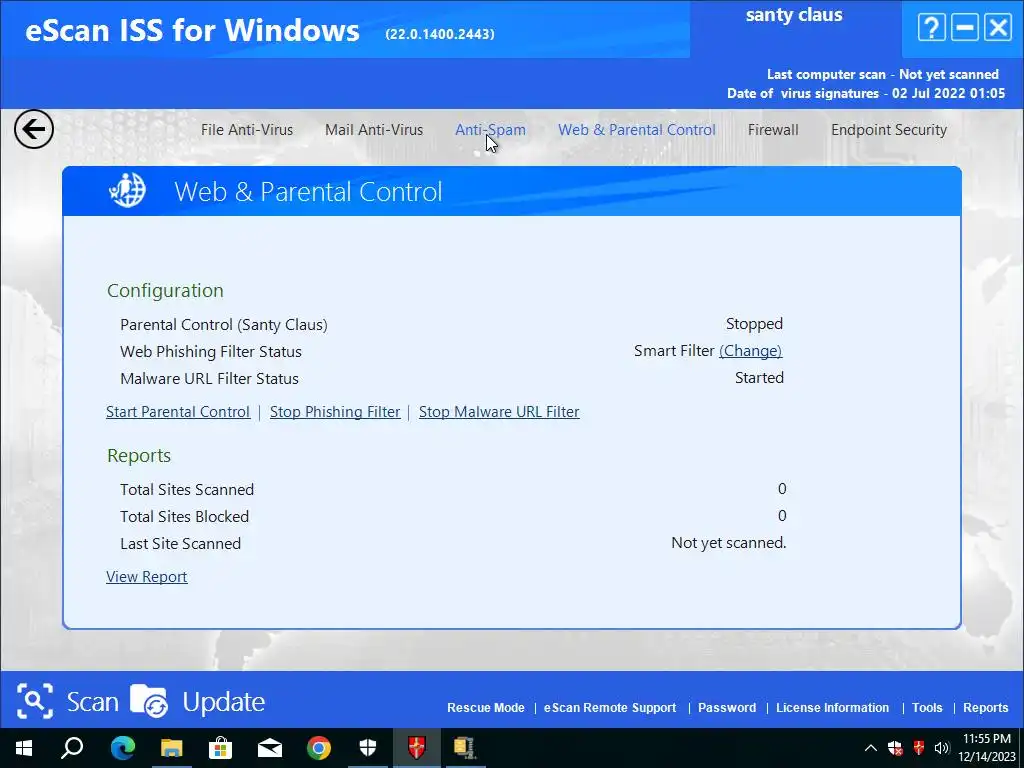Click version text (22.0.1400.2443)
Image resolution: width=1024 pixels, height=768 pixels.
pos(440,34)
